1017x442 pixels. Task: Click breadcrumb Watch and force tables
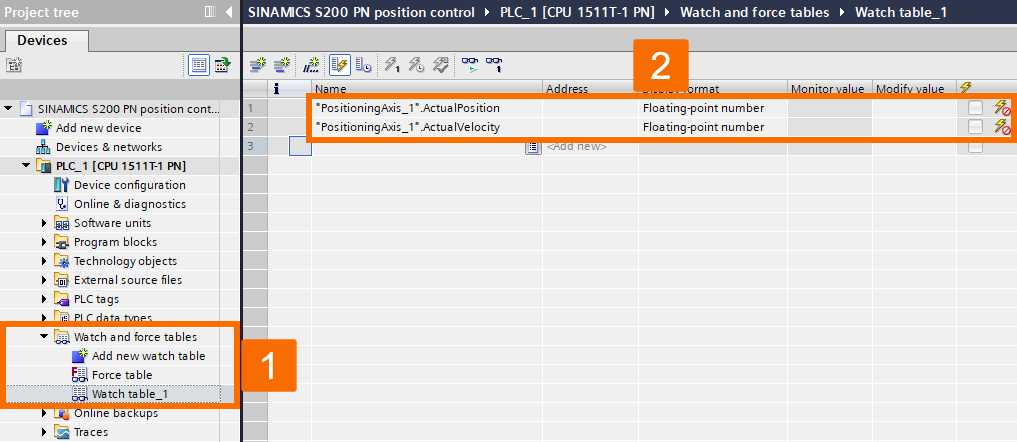click(754, 12)
